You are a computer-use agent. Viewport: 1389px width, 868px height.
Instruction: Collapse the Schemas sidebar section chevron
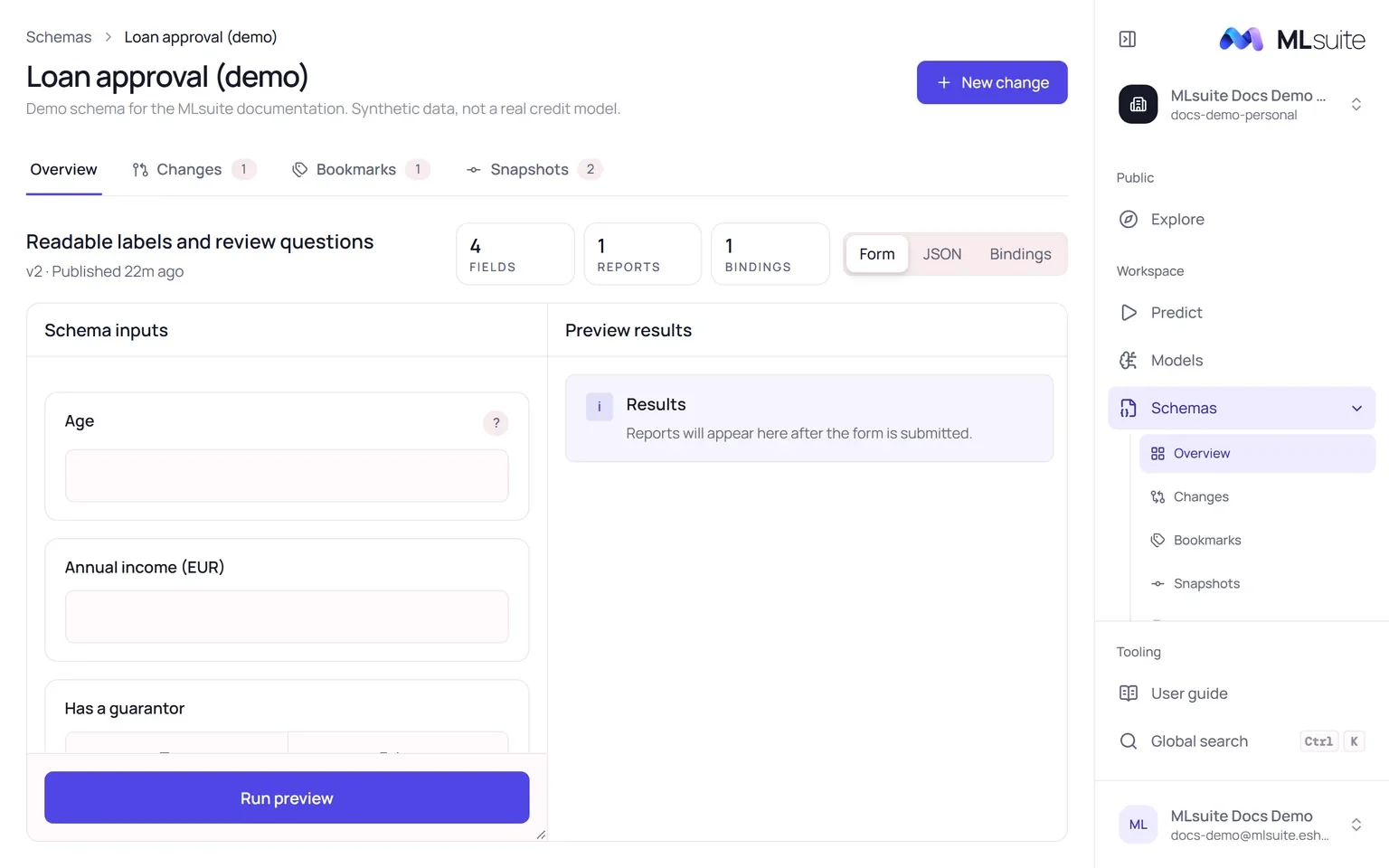pyautogui.click(x=1356, y=408)
